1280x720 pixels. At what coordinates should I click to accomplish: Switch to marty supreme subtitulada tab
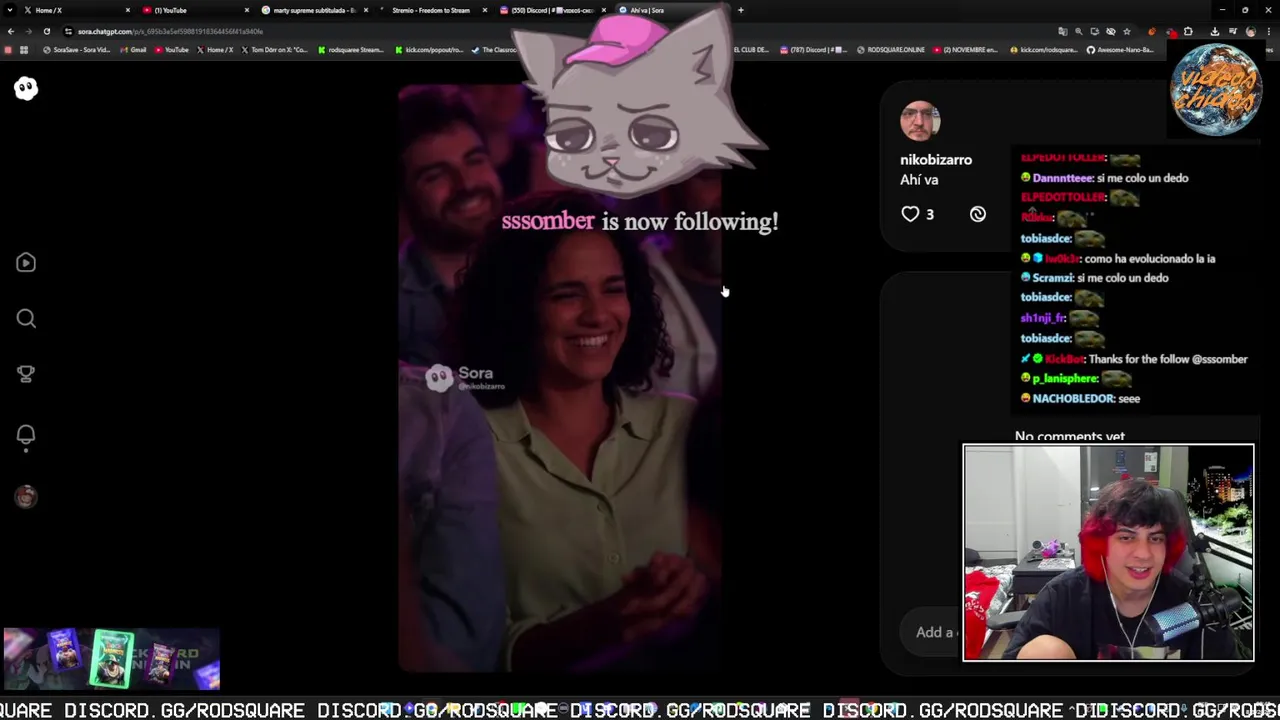(x=315, y=10)
